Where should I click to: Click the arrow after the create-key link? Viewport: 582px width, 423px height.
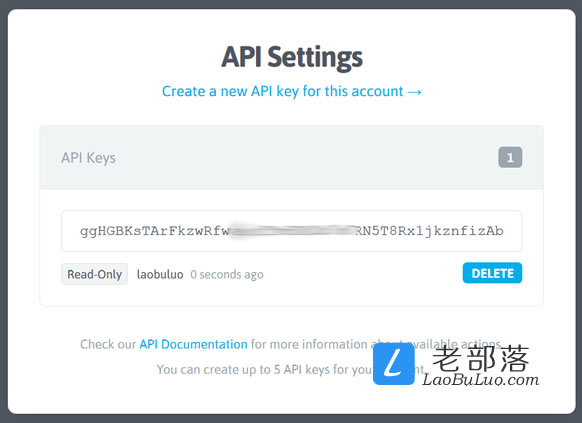(415, 92)
